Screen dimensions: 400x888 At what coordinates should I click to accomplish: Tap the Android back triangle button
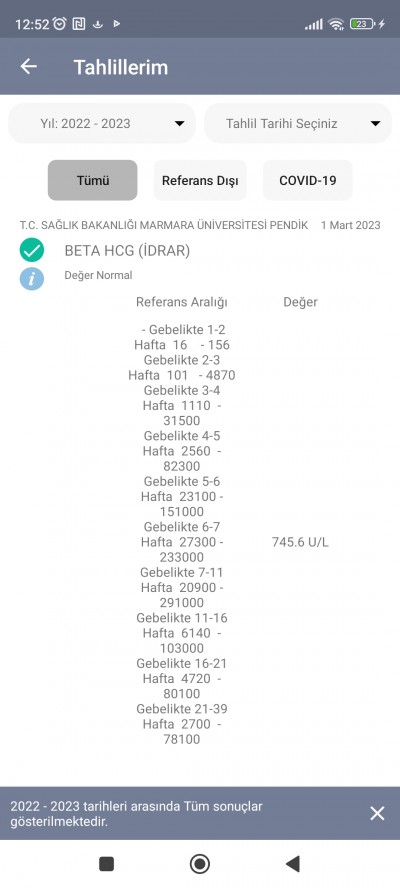point(292,864)
